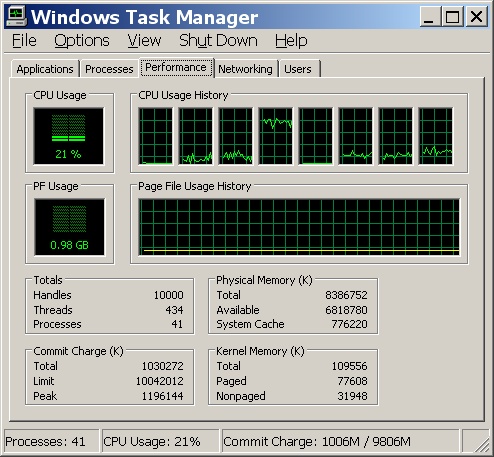Image resolution: width=494 pixels, height=457 pixels.
Task: Click status bar Commit Charge: 1006M / 9806M
Action: pyautogui.click(x=340, y=442)
